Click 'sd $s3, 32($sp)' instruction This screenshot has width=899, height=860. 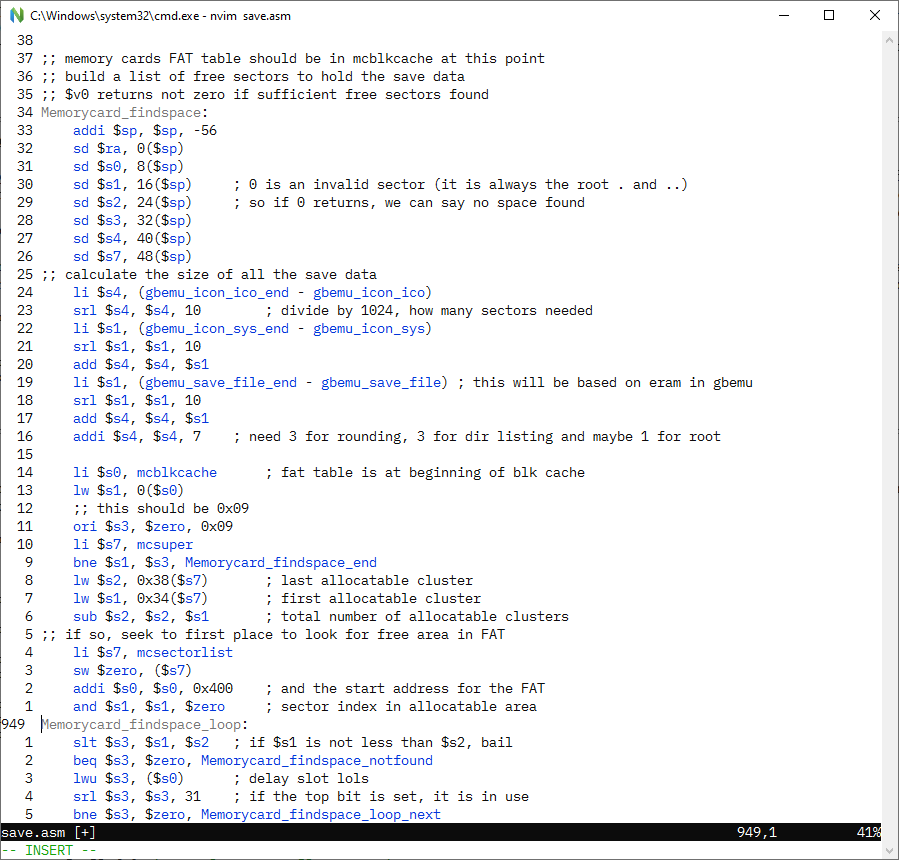[132, 220]
